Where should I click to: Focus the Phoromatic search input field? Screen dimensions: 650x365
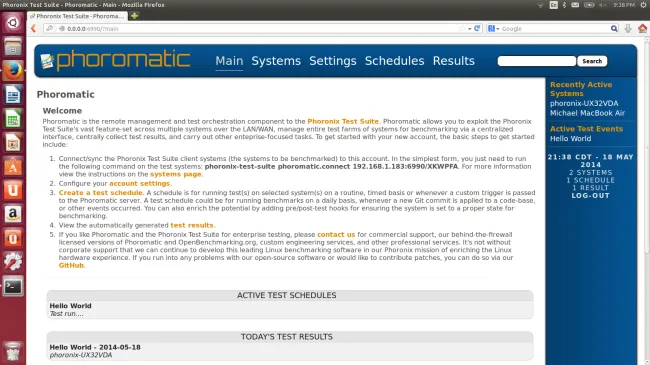(536, 61)
